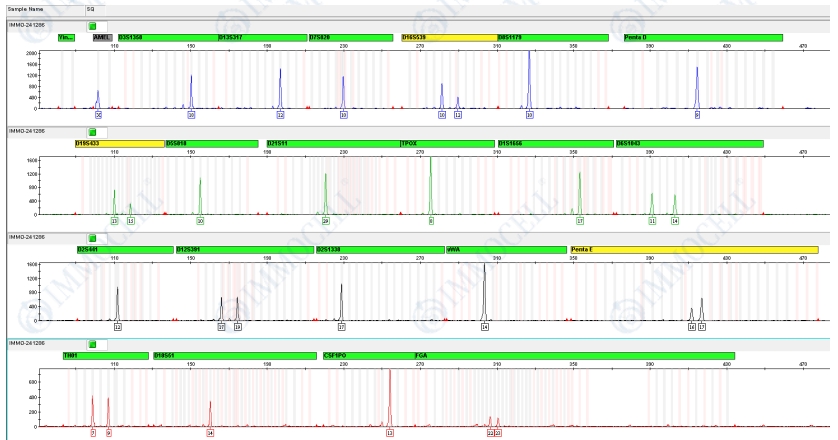Select the yellow Penta E marker bar
The height and width of the screenshot is (440, 838).
(695, 250)
